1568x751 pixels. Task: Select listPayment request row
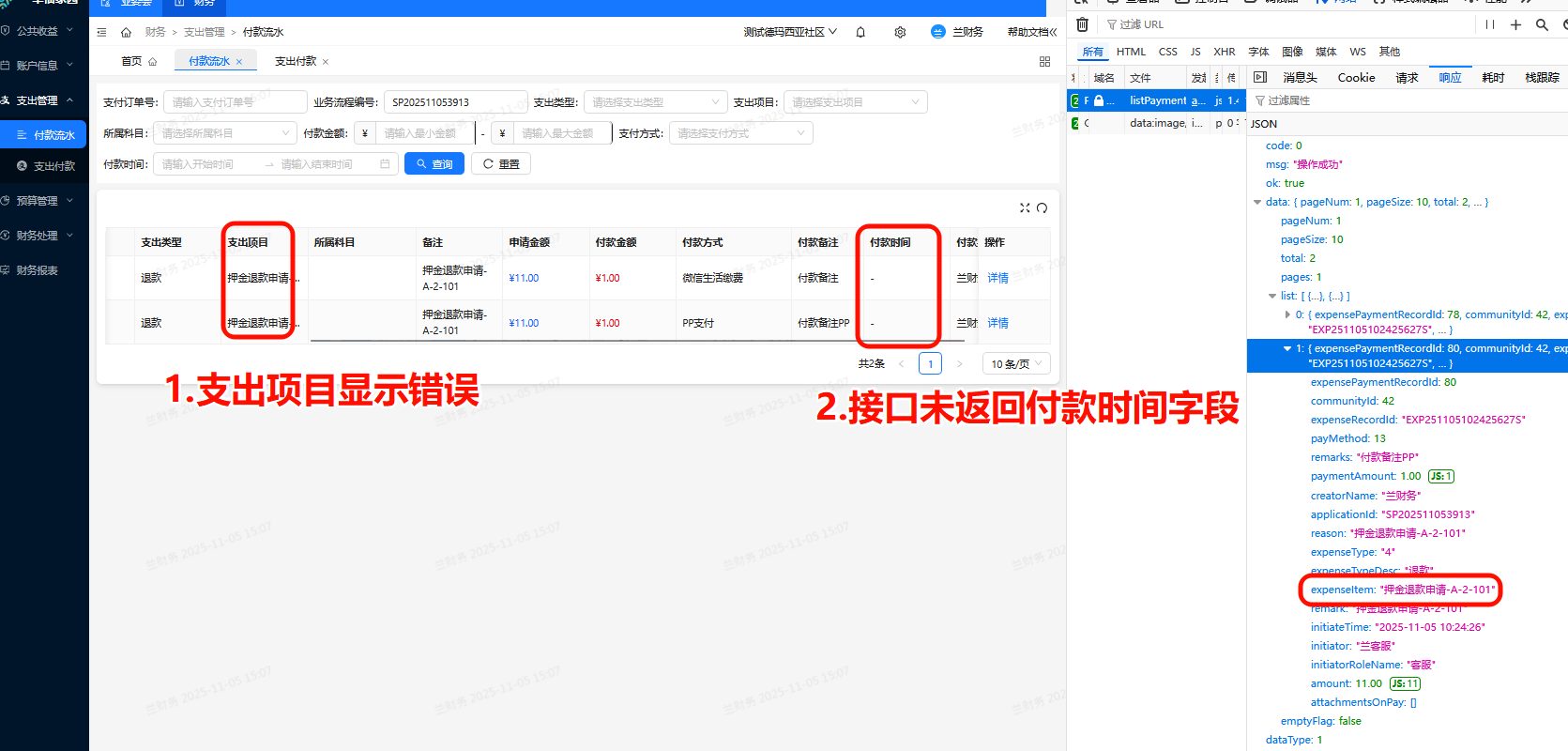1156,100
